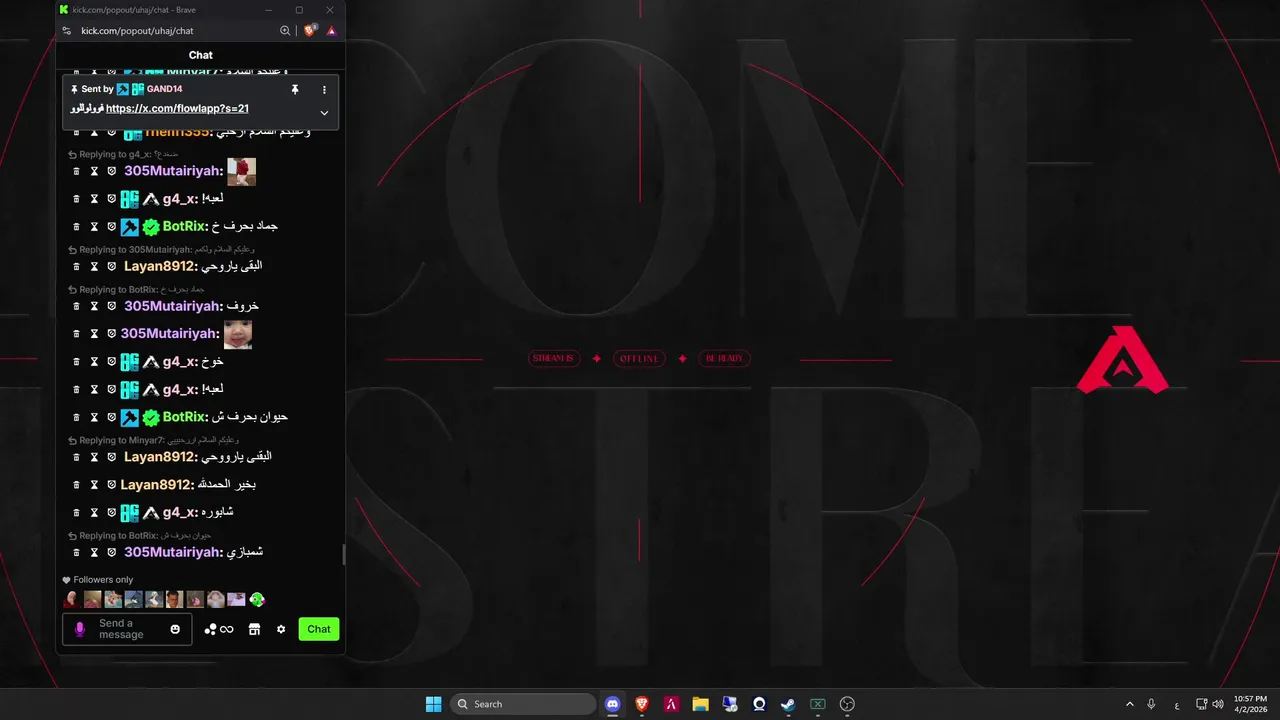Open the Arabic language input indicator
Viewport: 1280px width, 720px height.
pyautogui.click(x=1176, y=704)
